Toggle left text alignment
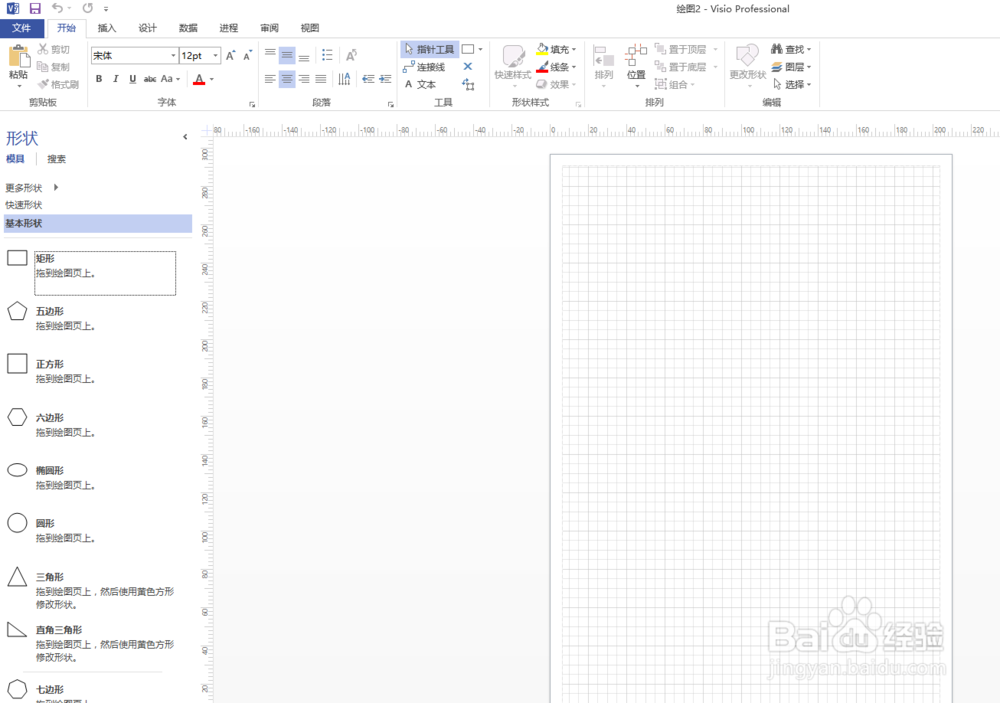 pyautogui.click(x=270, y=79)
